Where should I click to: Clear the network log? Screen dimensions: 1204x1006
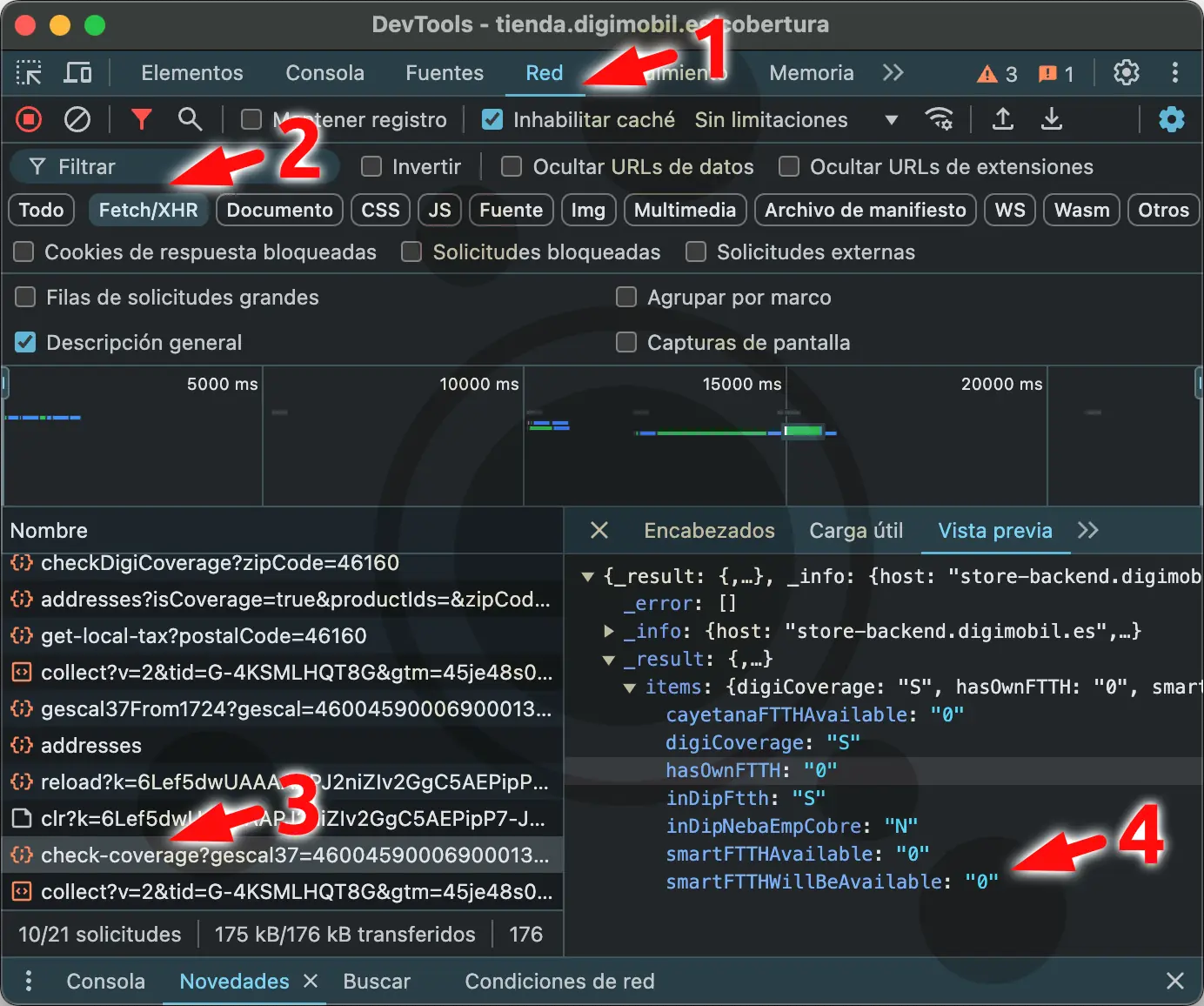(77, 119)
